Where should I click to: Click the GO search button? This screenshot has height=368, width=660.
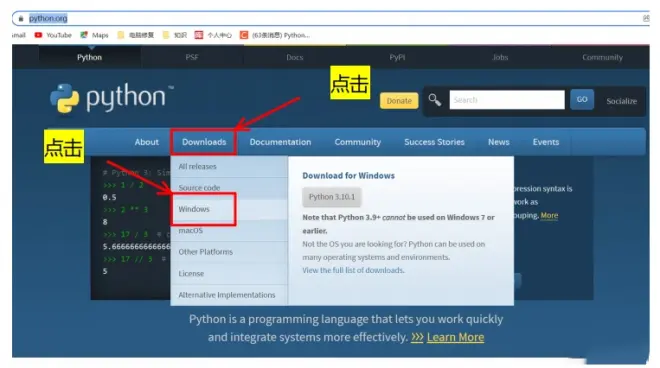pyautogui.click(x=582, y=99)
